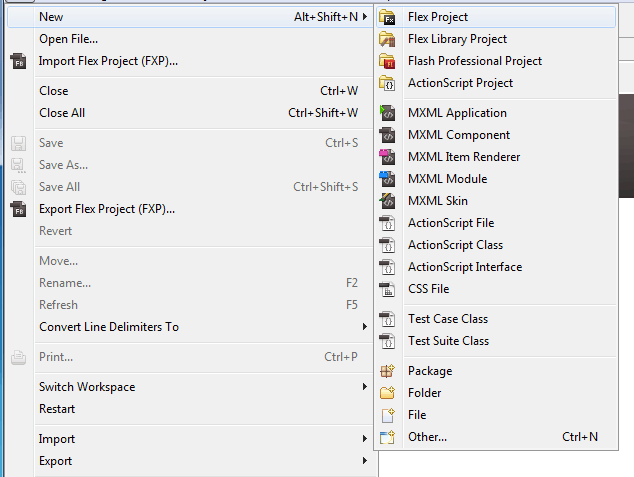Choose ActionScript Class entry

point(496,245)
